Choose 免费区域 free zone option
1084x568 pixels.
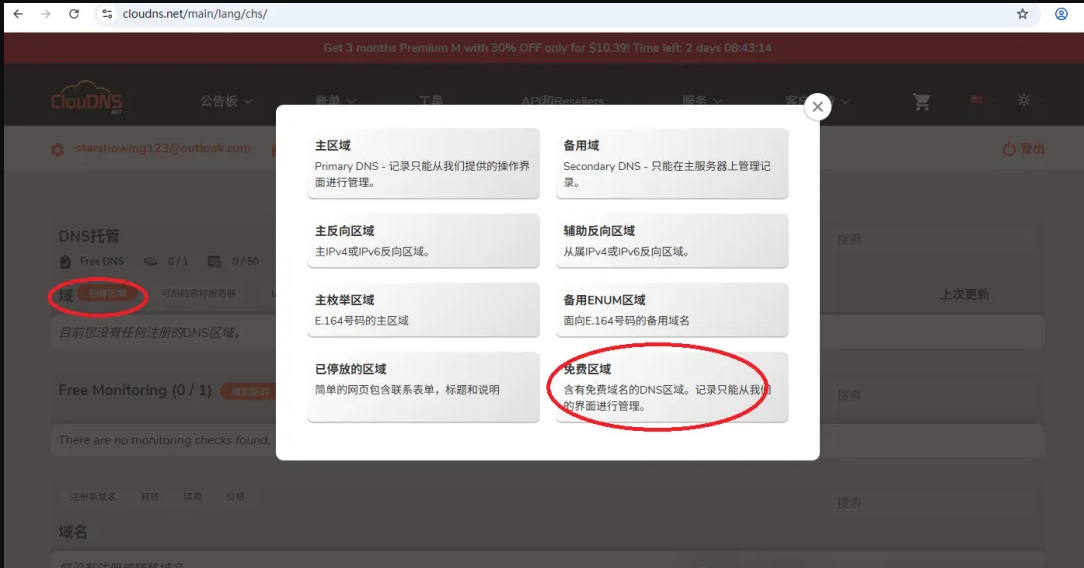pos(672,387)
